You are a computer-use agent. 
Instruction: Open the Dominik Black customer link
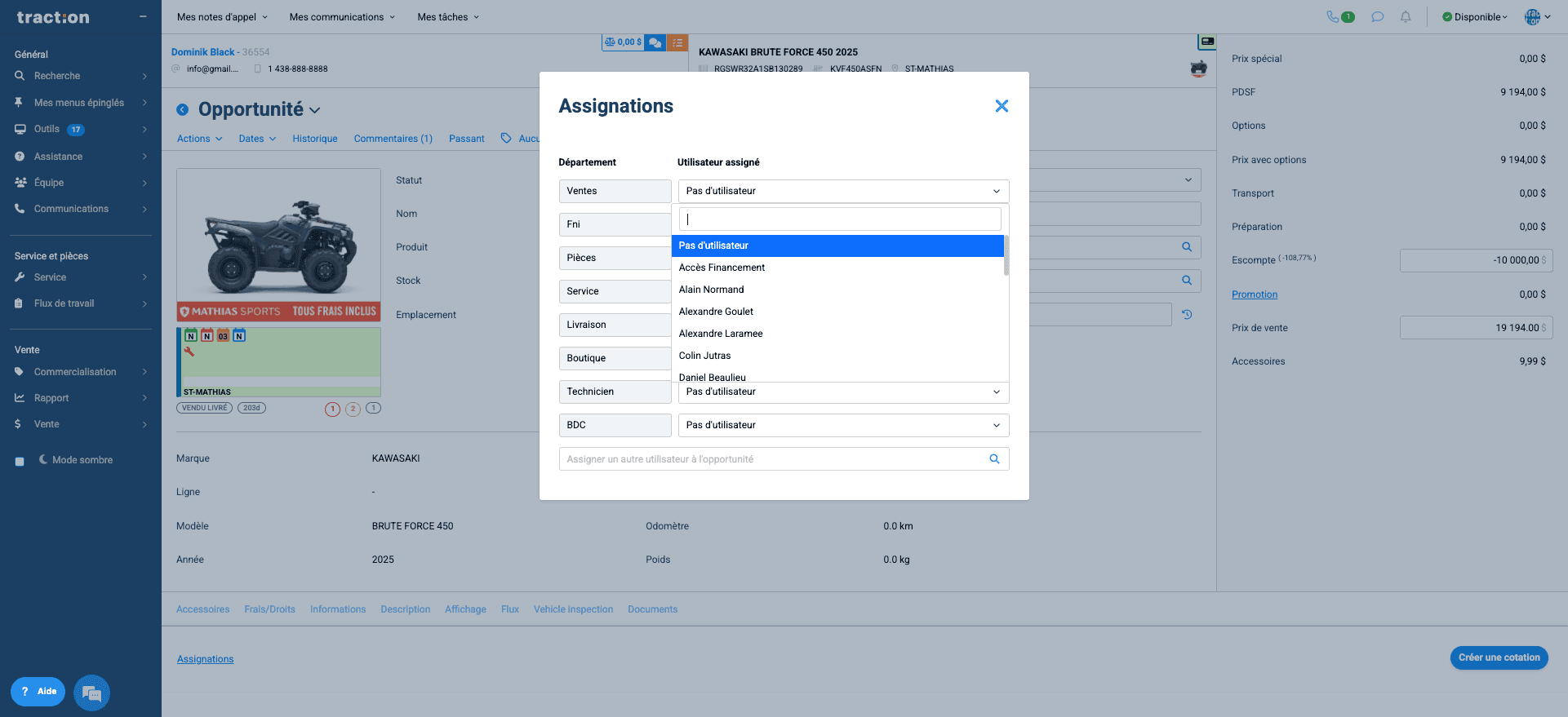[x=203, y=52]
